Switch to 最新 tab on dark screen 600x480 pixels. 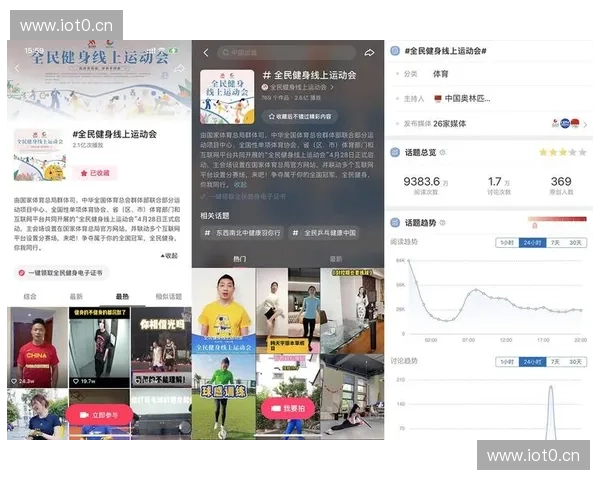(336, 259)
